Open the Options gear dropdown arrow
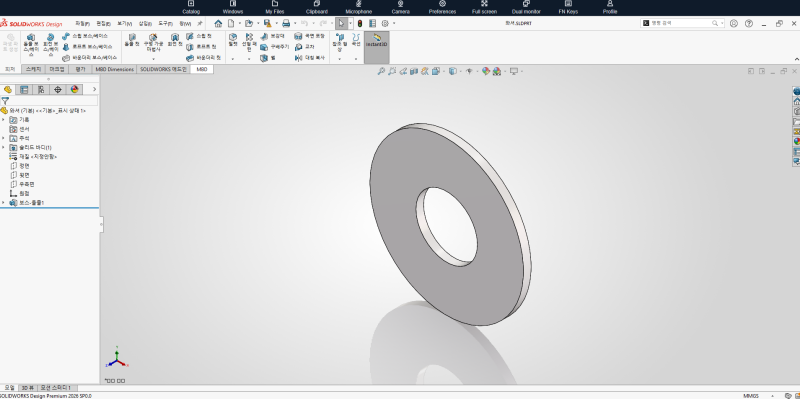 394,23
